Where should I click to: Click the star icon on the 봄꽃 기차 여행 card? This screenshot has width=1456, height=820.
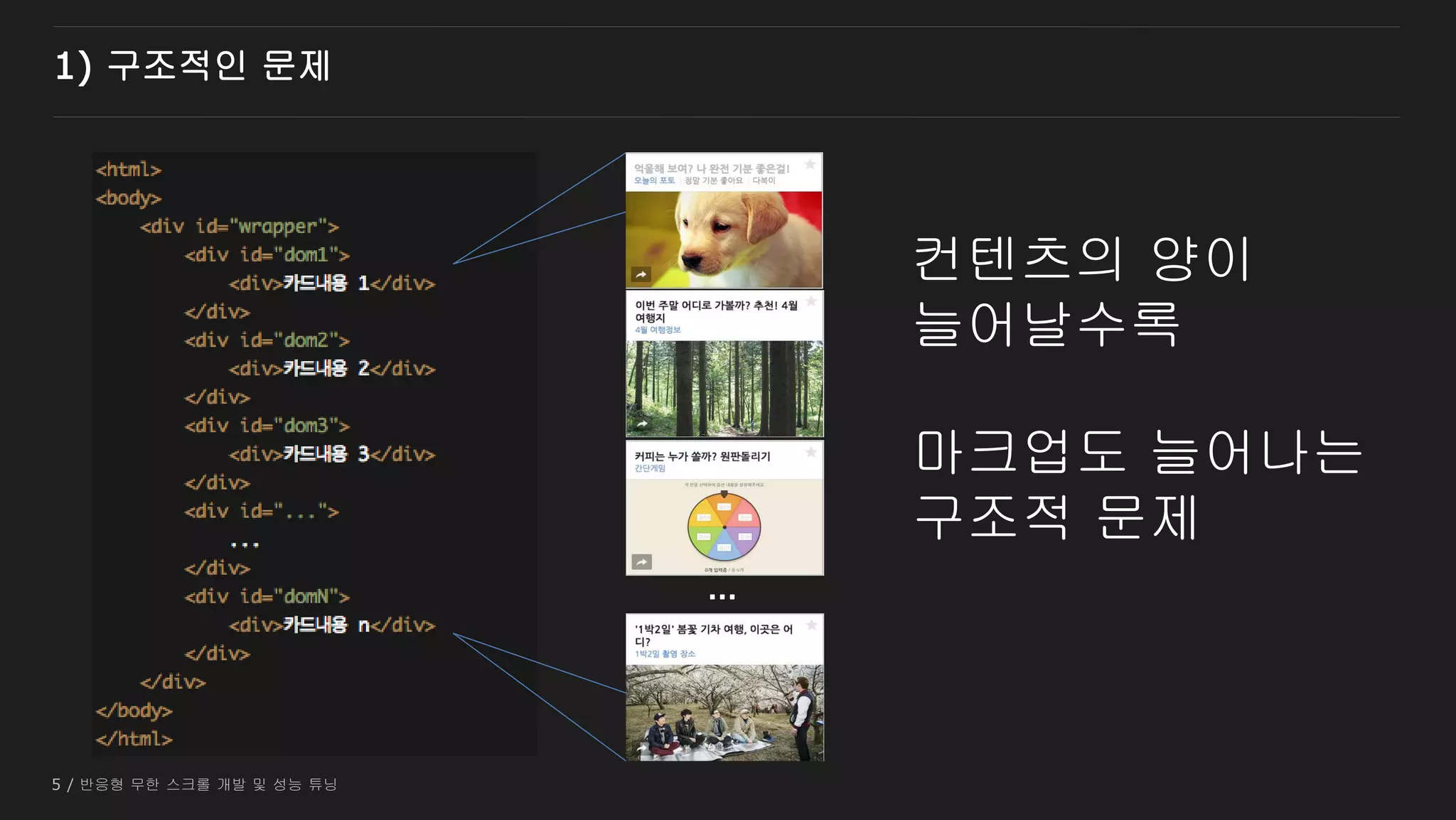pyautogui.click(x=811, y=625)
